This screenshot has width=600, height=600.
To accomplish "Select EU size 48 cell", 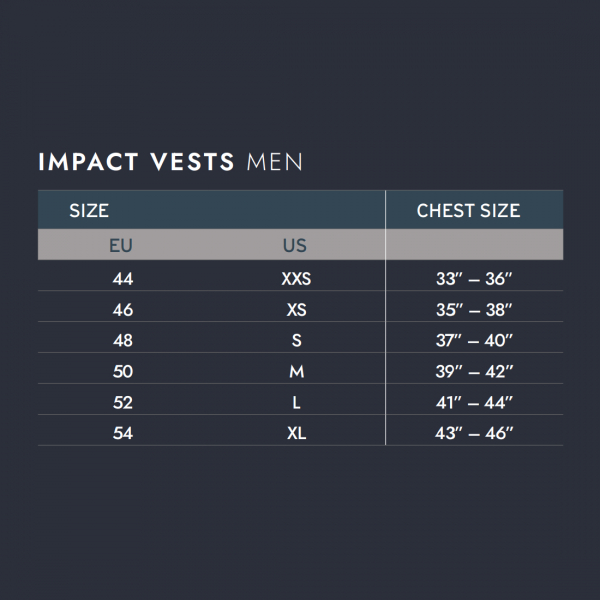I will pyautogui.click(x=123, y=340).
